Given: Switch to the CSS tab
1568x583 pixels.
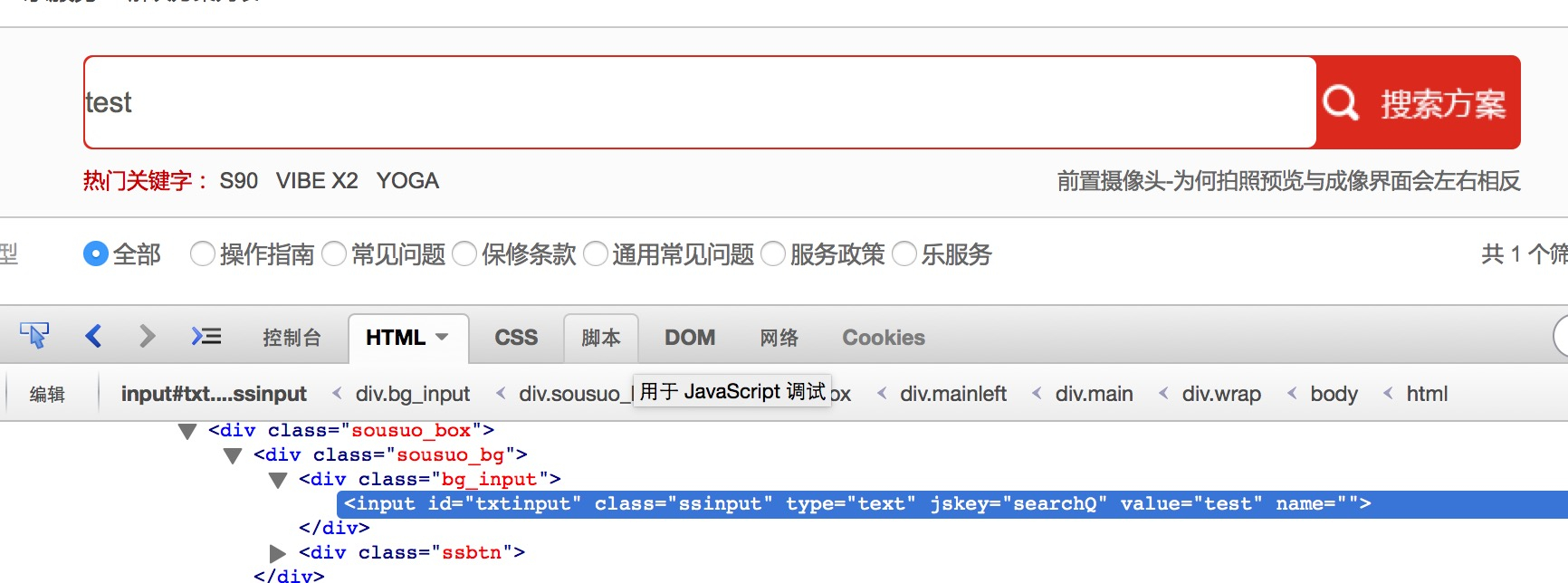Looking at the screenshot, I should 516,338.
